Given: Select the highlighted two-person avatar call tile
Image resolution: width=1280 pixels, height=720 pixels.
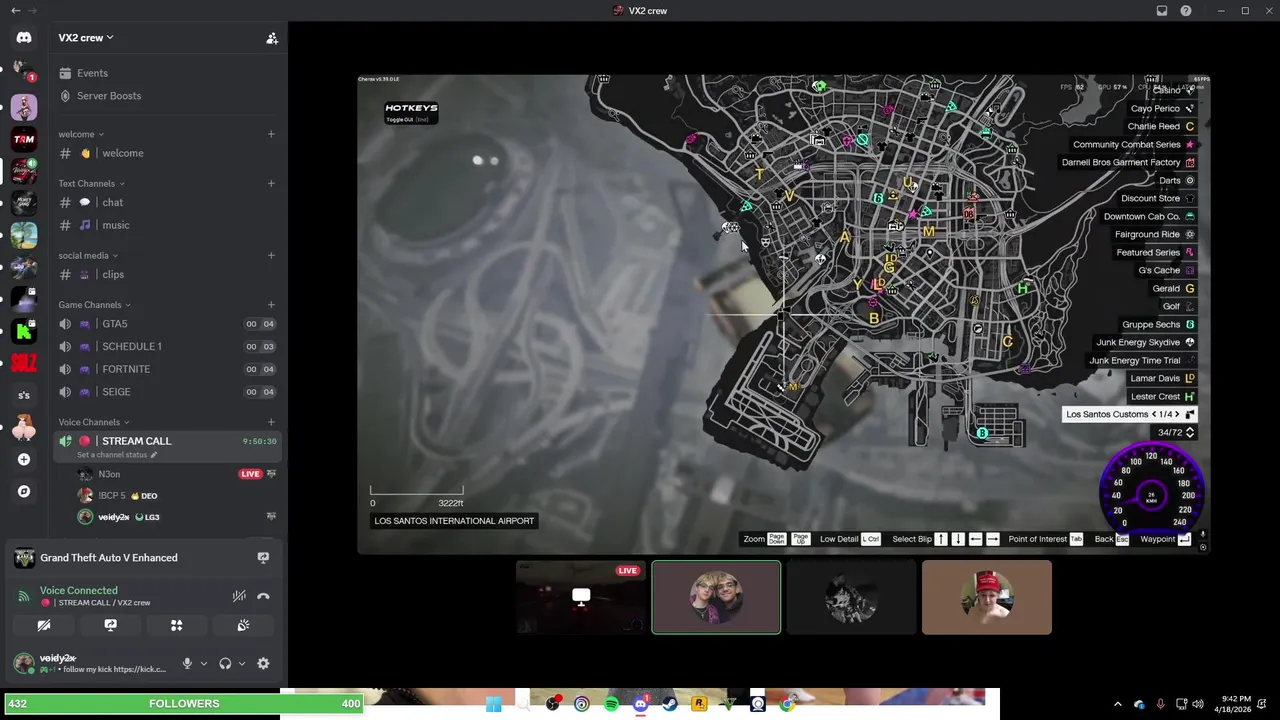Looking at the screenshot, I should [x=716, y=597].
